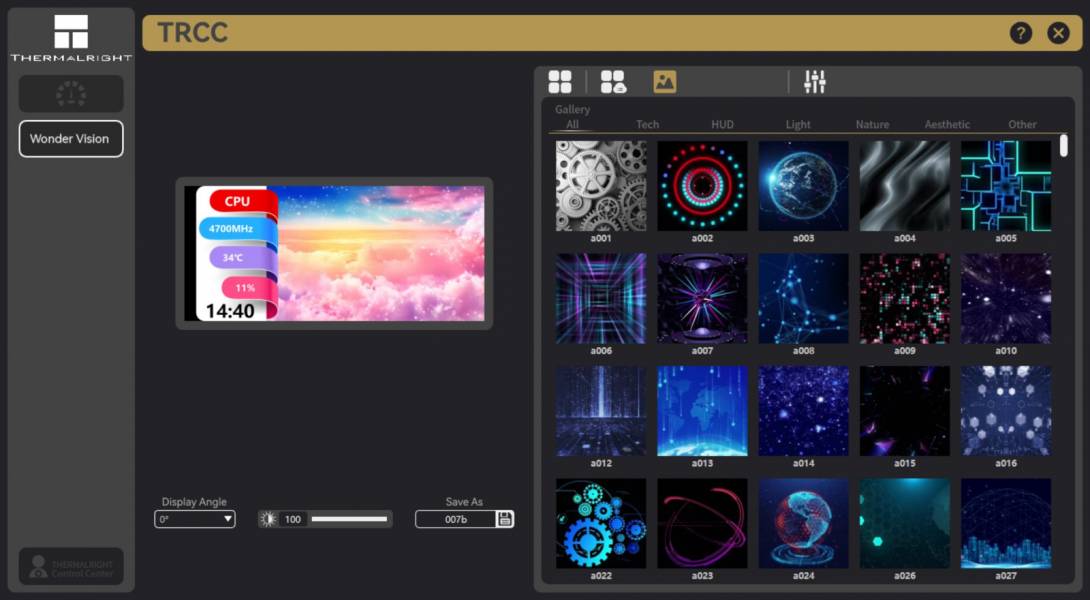Image resolution: width=1090 pixels, height=600 pixels.
Task: Switch to the HUD gallery tab
Action: coord(722,125)
